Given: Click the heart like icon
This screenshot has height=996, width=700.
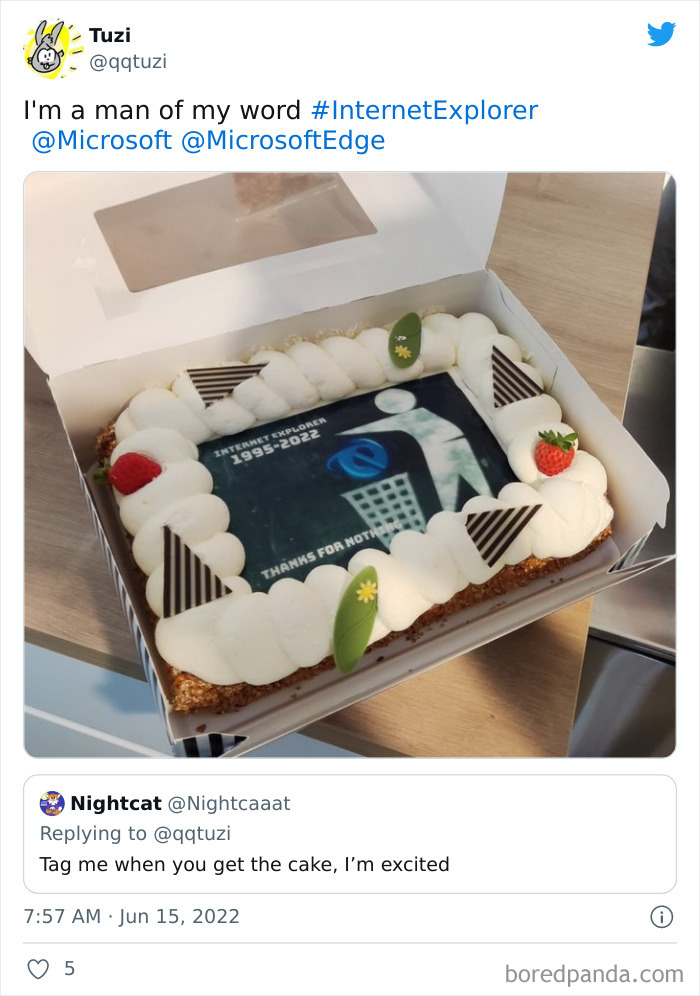Looking at the screenshot, I should [x=38, y=969].
